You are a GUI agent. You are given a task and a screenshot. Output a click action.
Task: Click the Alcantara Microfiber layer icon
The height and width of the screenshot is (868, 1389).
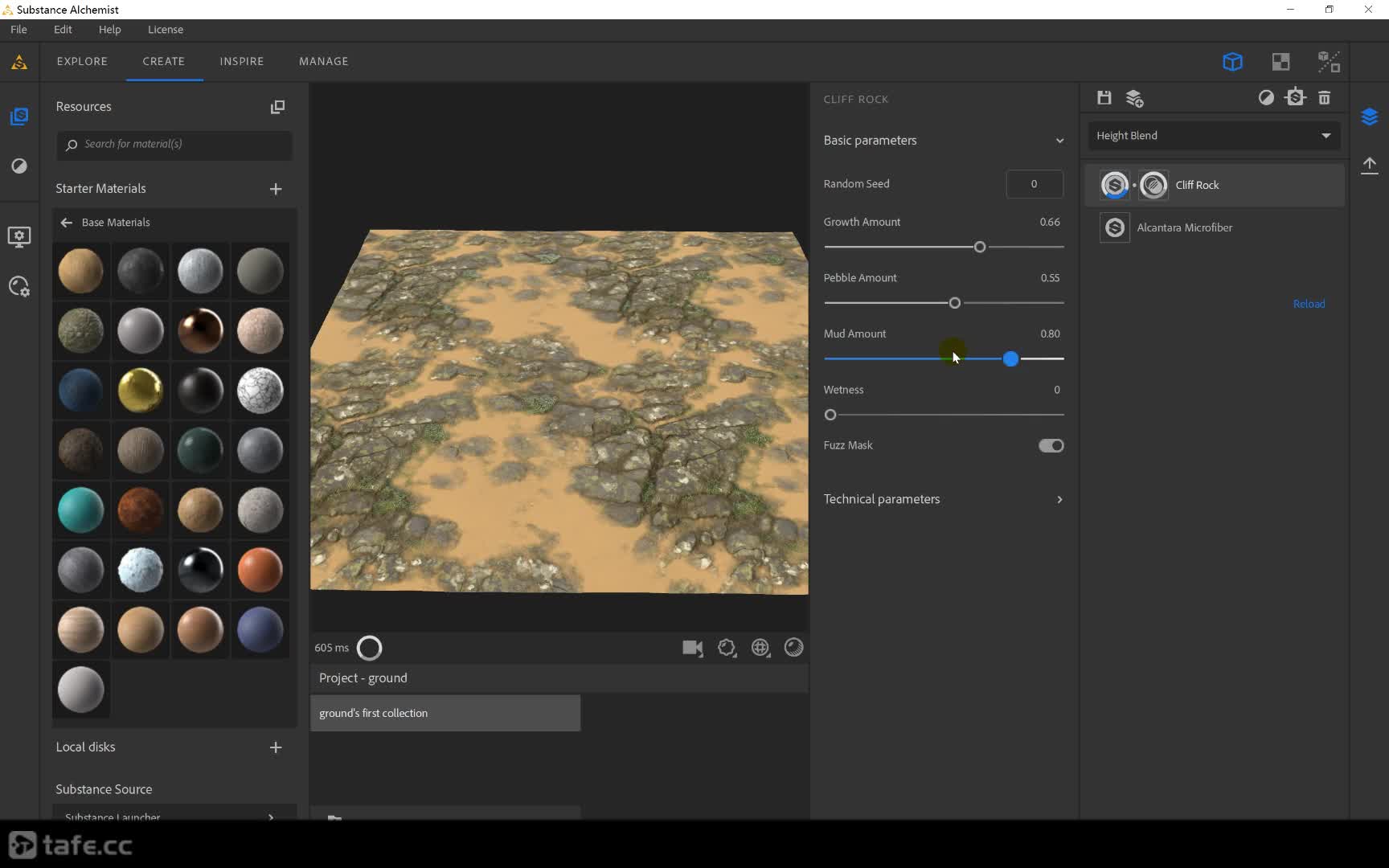coord(1115,228)
